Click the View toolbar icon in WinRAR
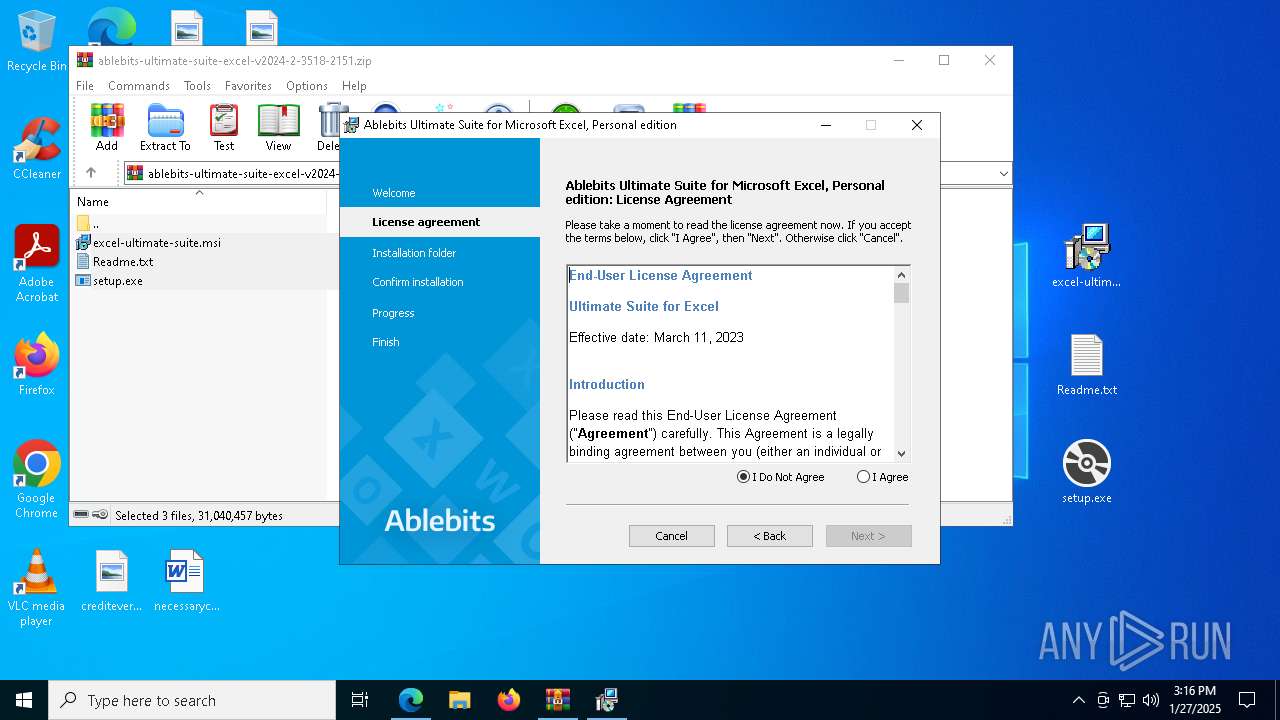Viewport: 1280px width, 720px height. click(x=278, y=127)
